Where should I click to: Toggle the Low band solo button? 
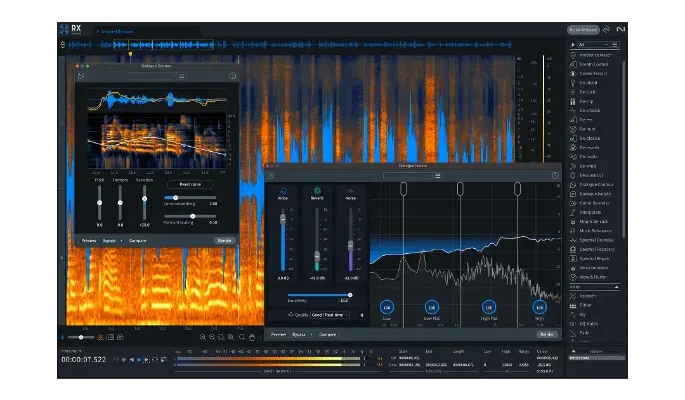pyautogui.click(x=386, y=306)
